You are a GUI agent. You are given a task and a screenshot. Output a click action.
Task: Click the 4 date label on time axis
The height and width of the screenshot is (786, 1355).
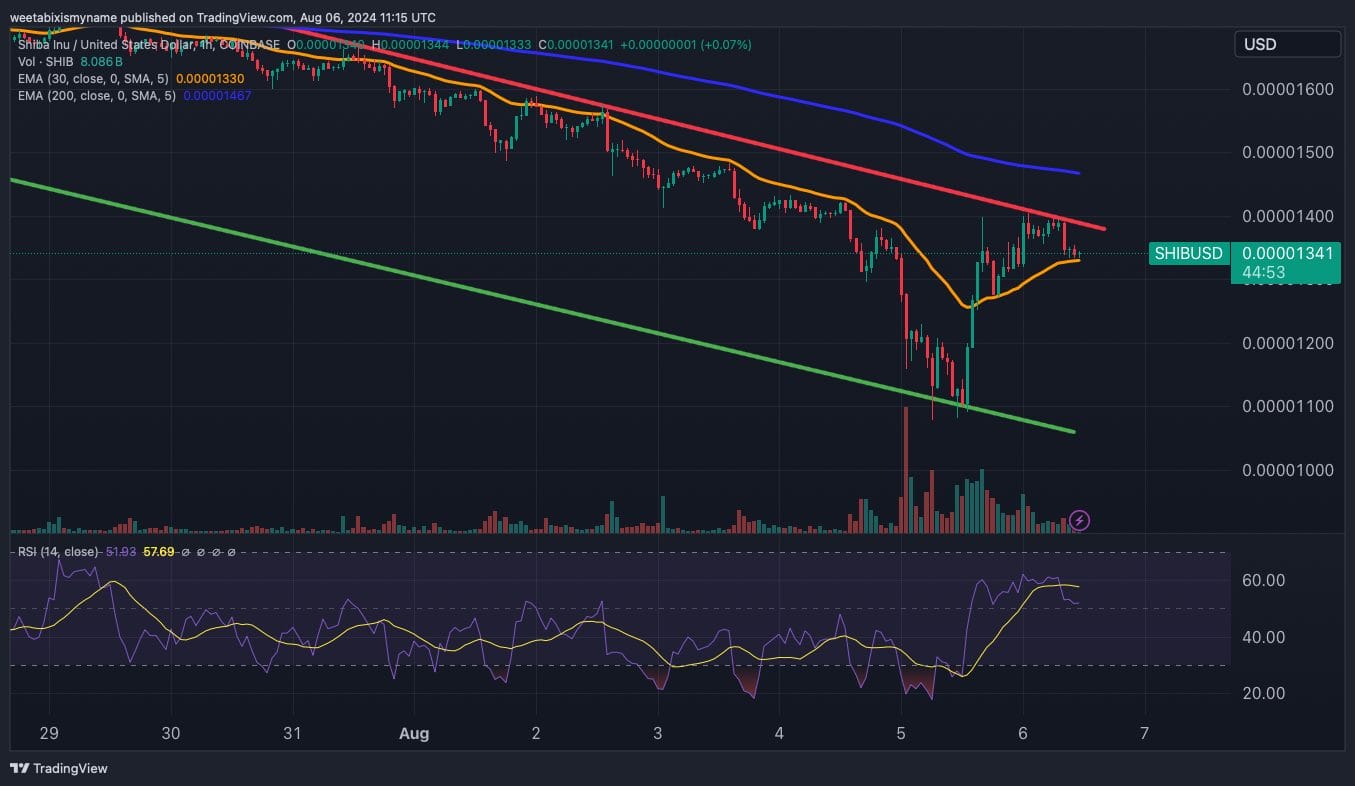coord(779,733)
